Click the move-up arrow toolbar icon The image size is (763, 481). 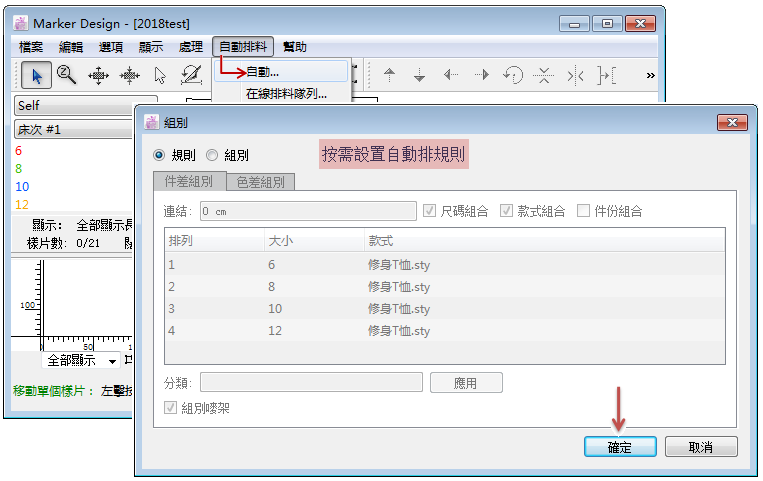390,74
